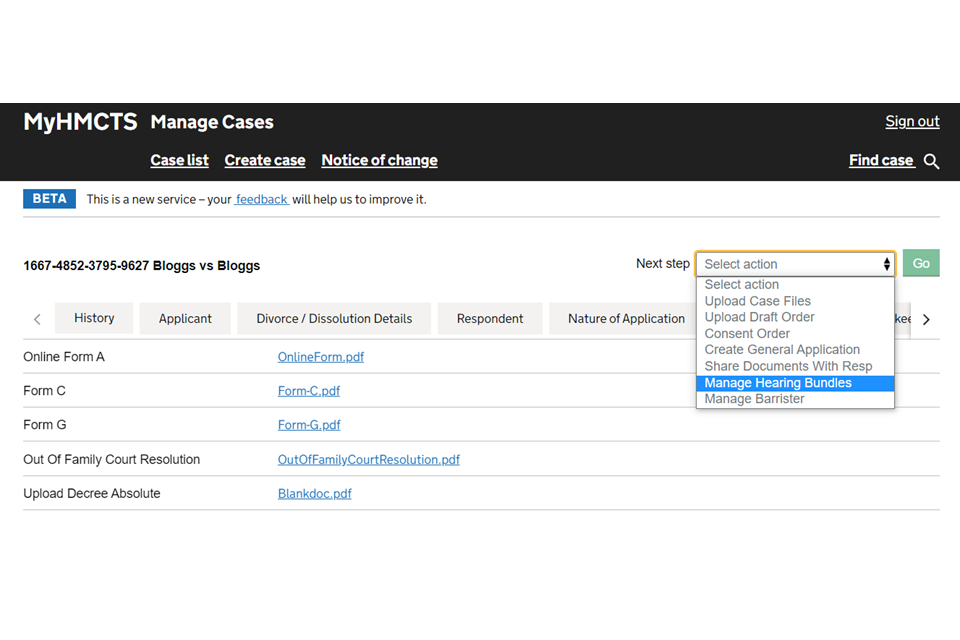Open the Next step action dropdown
960x640 pixels.
[795, 264]
